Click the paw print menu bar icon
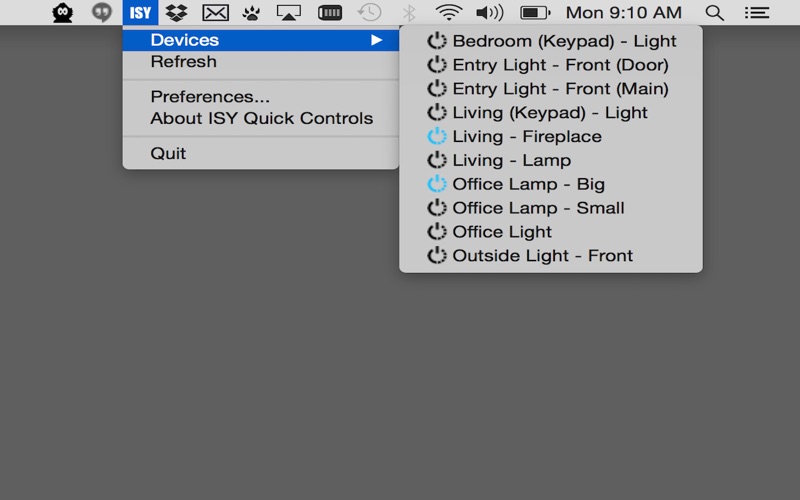 (251, 12)
